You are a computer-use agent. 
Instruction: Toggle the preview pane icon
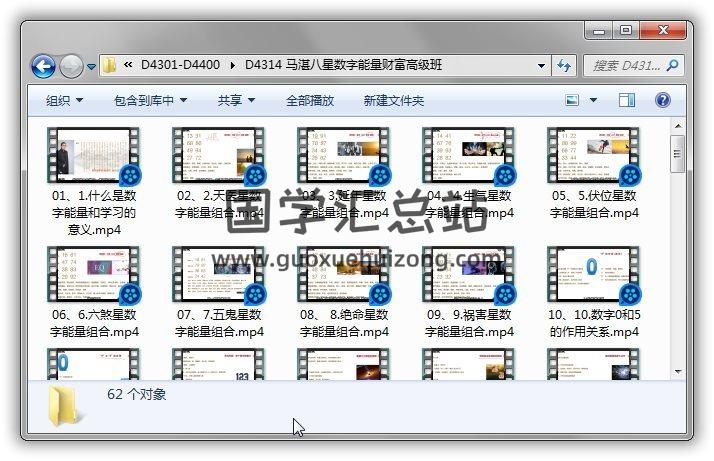[627, 100]
